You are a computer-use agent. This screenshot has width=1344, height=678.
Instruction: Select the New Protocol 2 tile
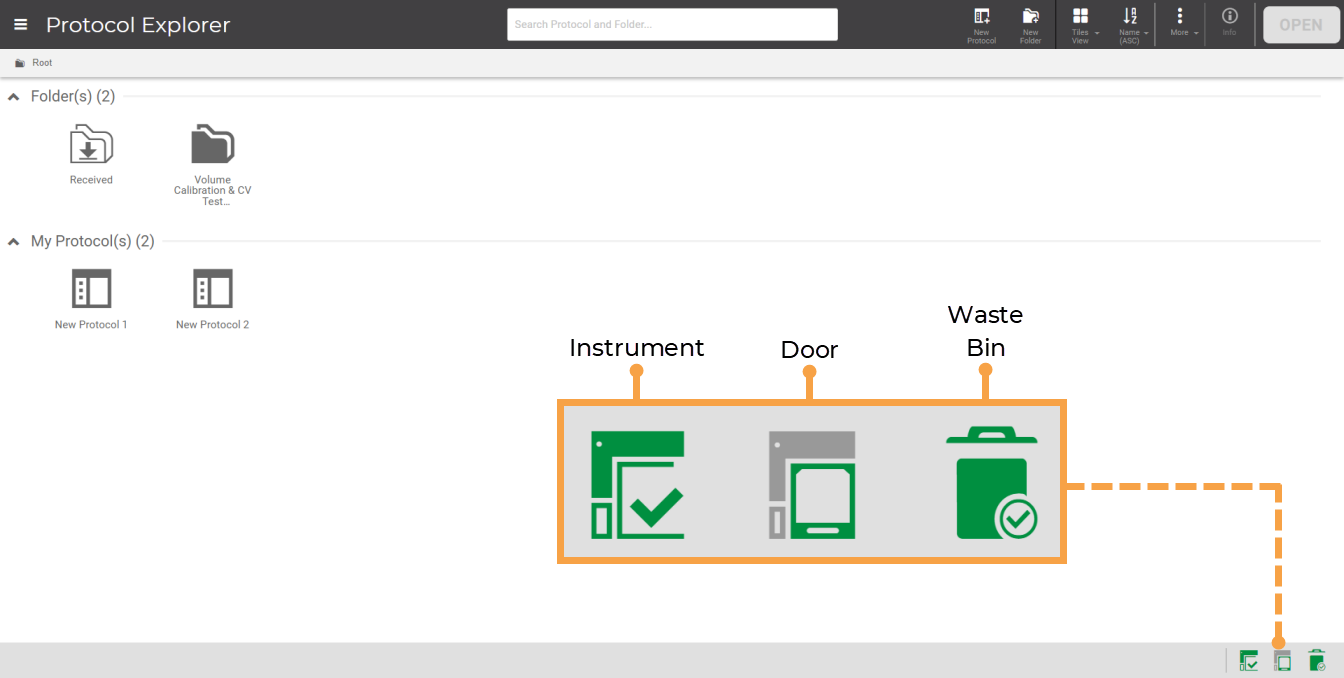212,290
